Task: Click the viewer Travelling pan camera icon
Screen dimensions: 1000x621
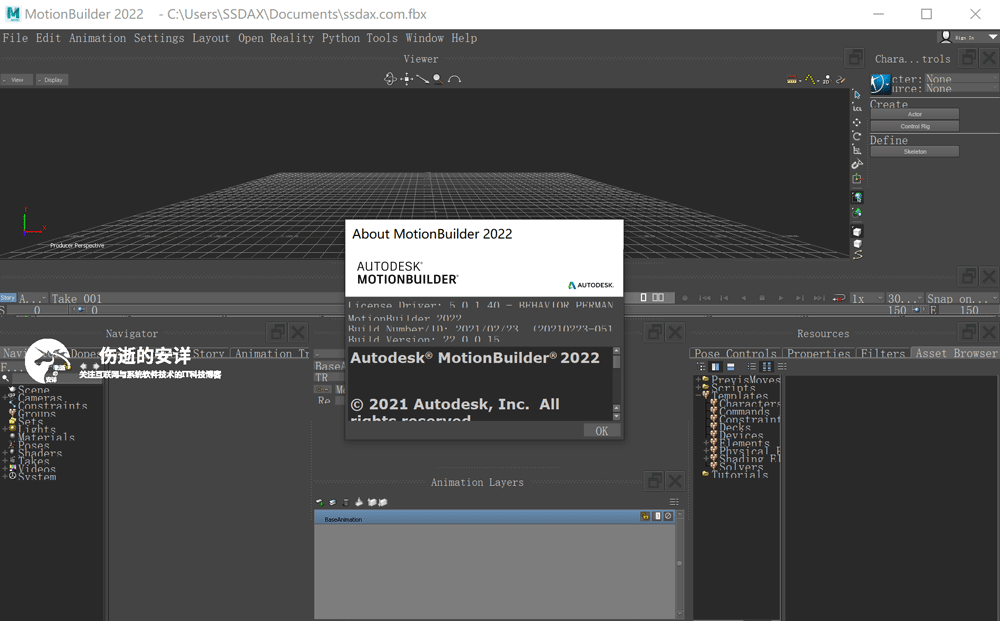Action: point(407,79)
